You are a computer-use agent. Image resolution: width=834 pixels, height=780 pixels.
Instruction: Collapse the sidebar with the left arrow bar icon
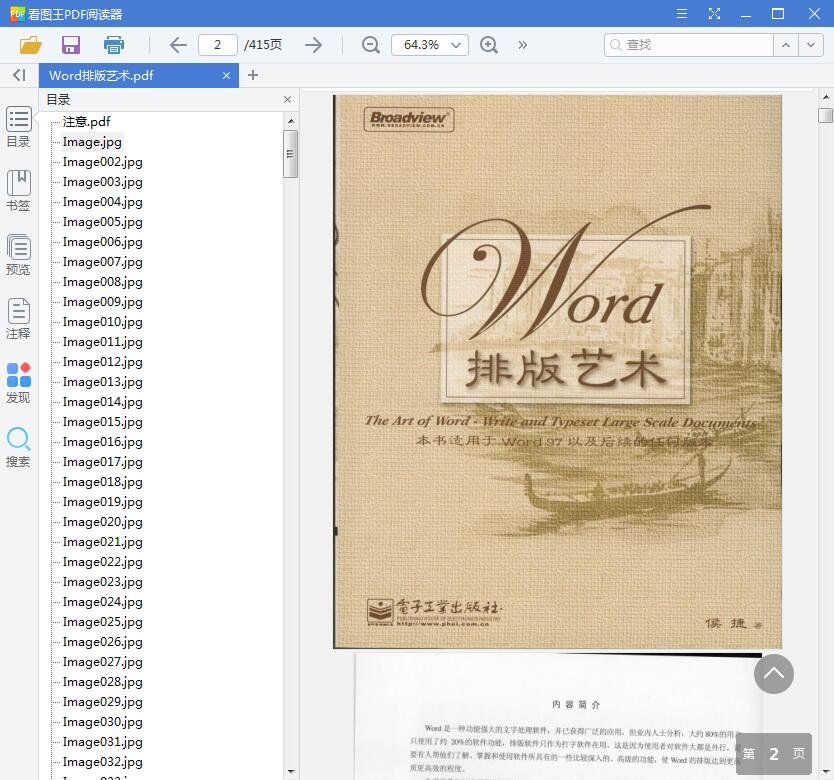[19, 76]
